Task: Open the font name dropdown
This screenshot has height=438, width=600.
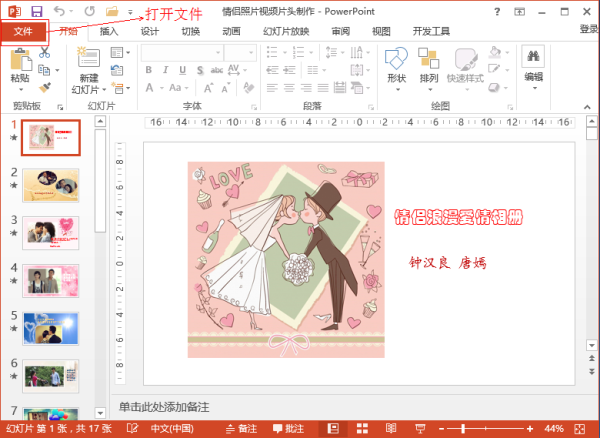Action: tap(218, 53)
